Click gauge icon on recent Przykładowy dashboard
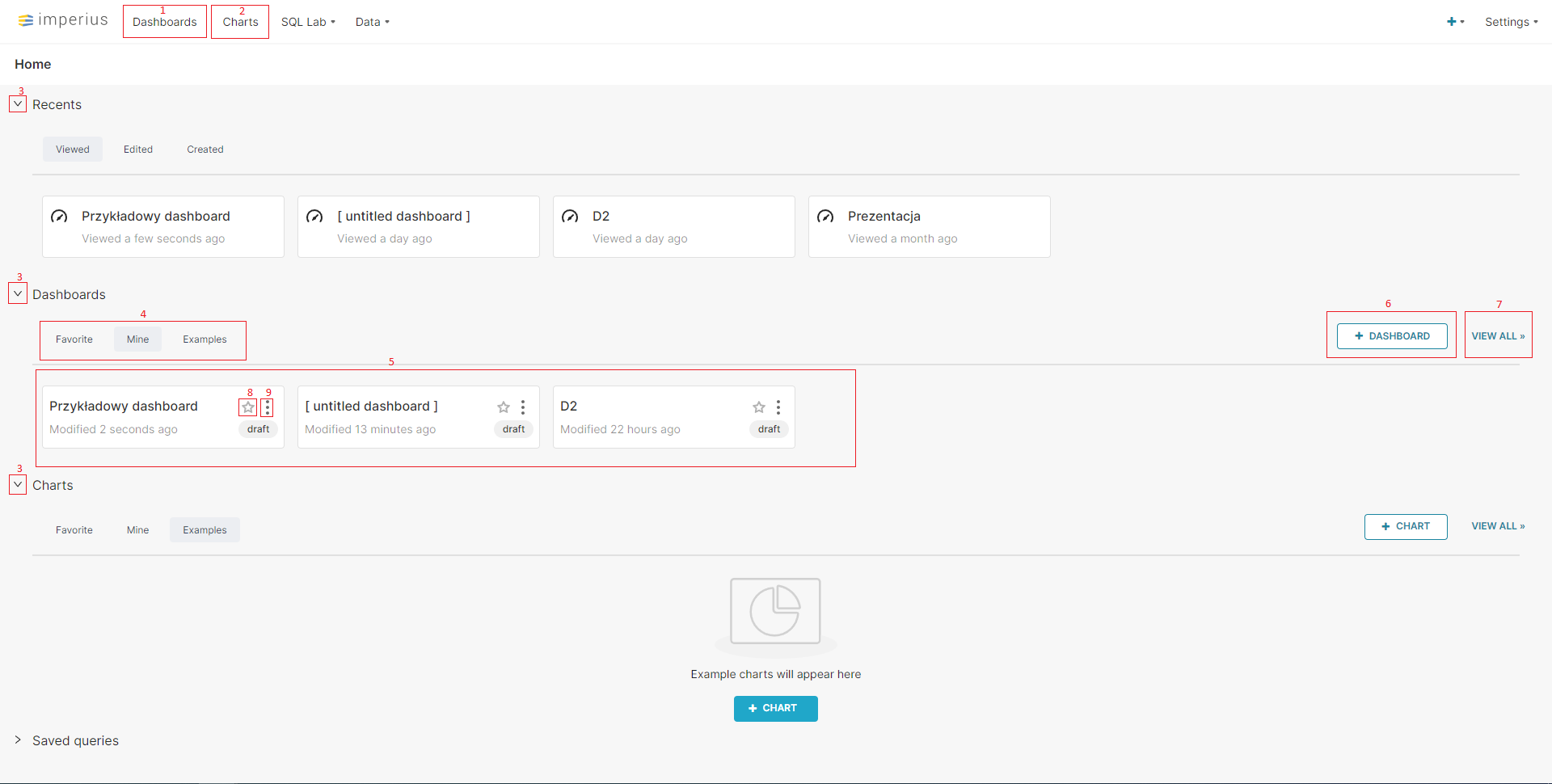The width and height of the screenshot is (1552, 784). [x=59, y=217]
